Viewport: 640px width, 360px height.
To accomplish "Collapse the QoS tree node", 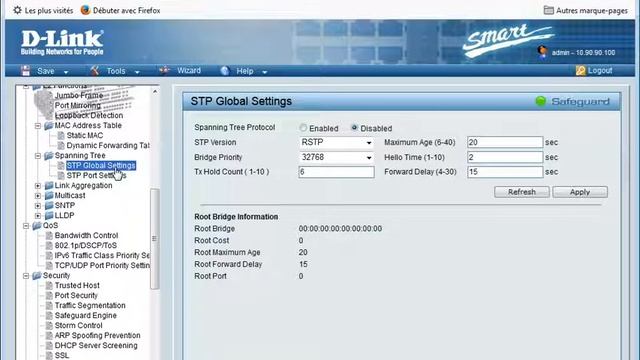I will [x=26, y=226].
